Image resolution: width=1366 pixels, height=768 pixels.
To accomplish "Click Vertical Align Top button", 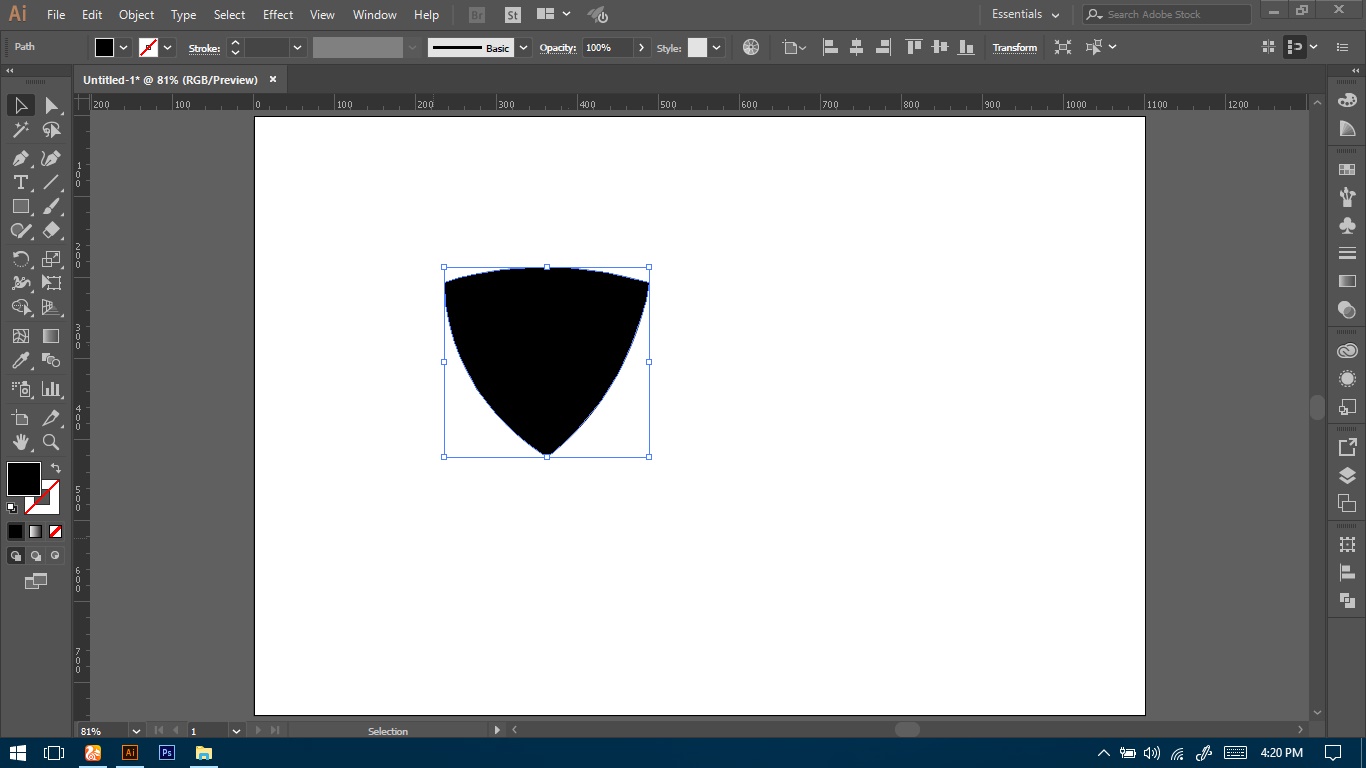I will click(x=913, y=47).
